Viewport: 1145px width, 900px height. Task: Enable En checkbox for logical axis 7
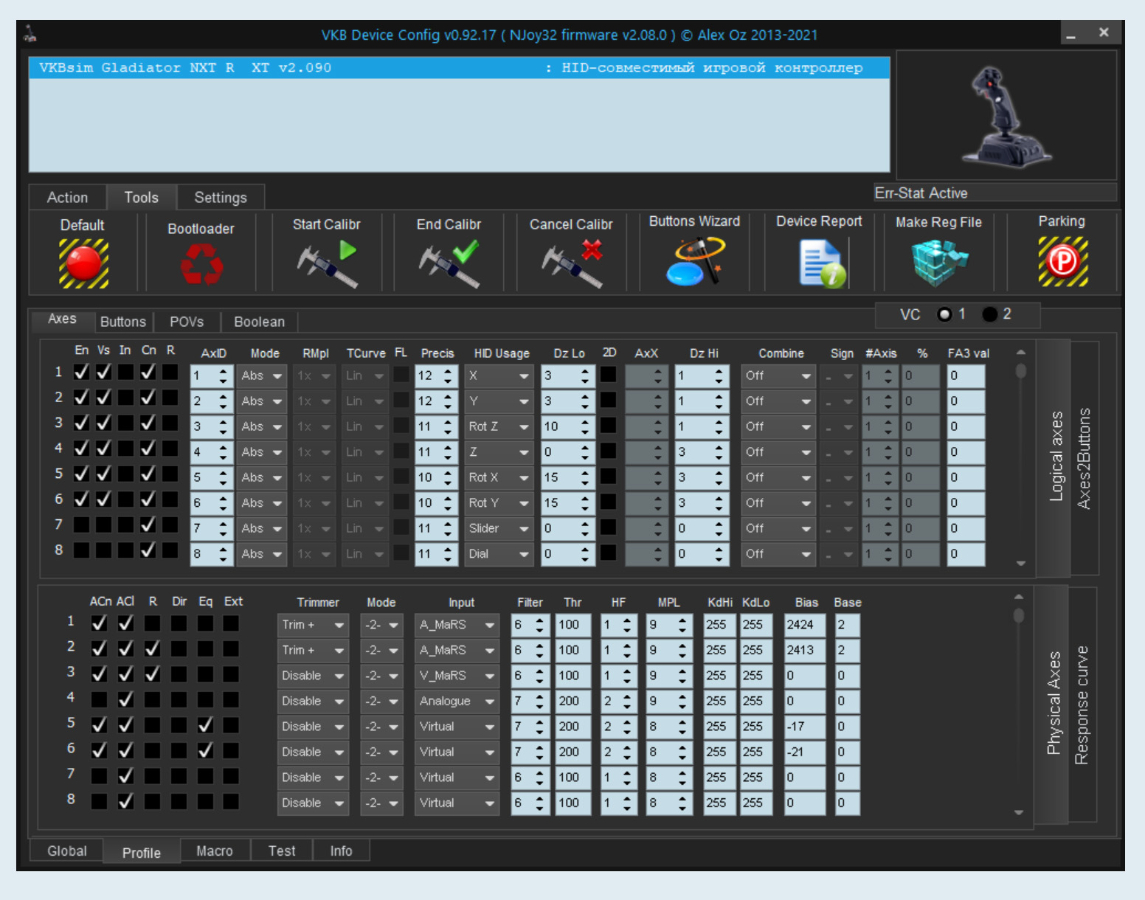(81, 525)
